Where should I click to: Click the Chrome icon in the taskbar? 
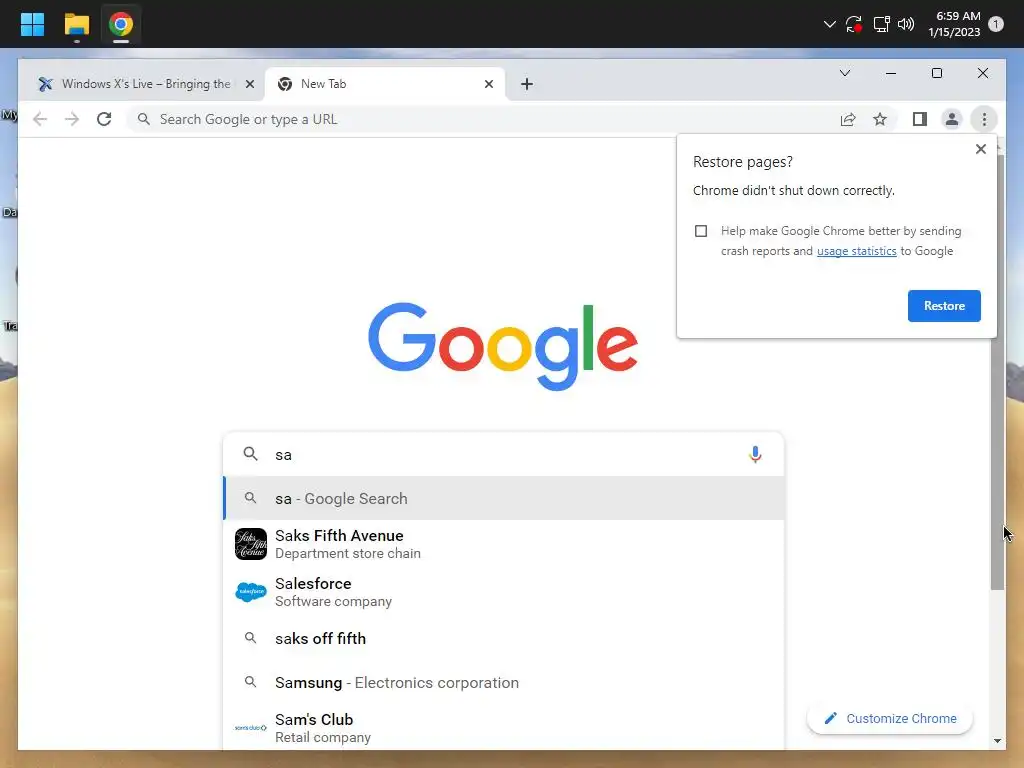click(x=121, y=25)
